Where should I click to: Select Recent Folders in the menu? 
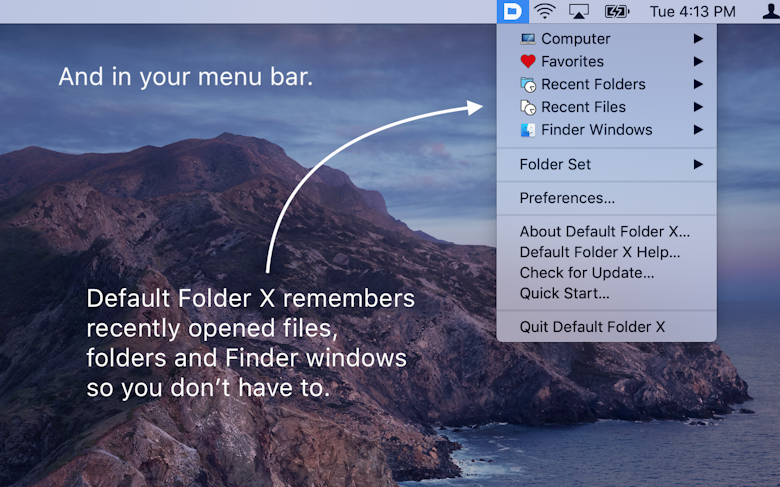607,84
